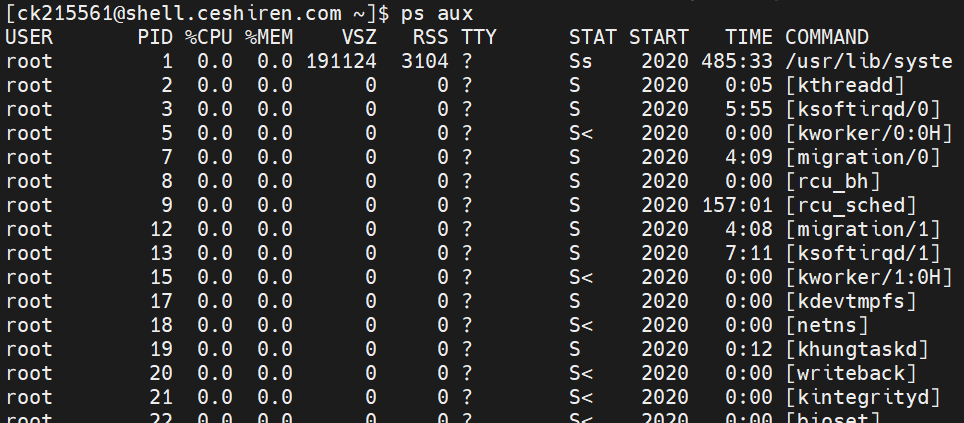Screen dimensions: 964x423
Task: Click the TIME value 5:55
Action: (x=748, y=109)
